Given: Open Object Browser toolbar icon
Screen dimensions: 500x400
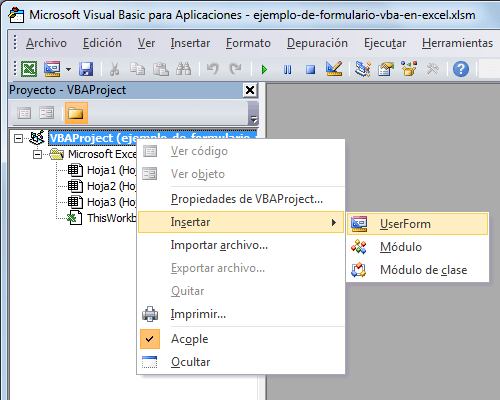Looking at the screenshot, I should (409, 69).
